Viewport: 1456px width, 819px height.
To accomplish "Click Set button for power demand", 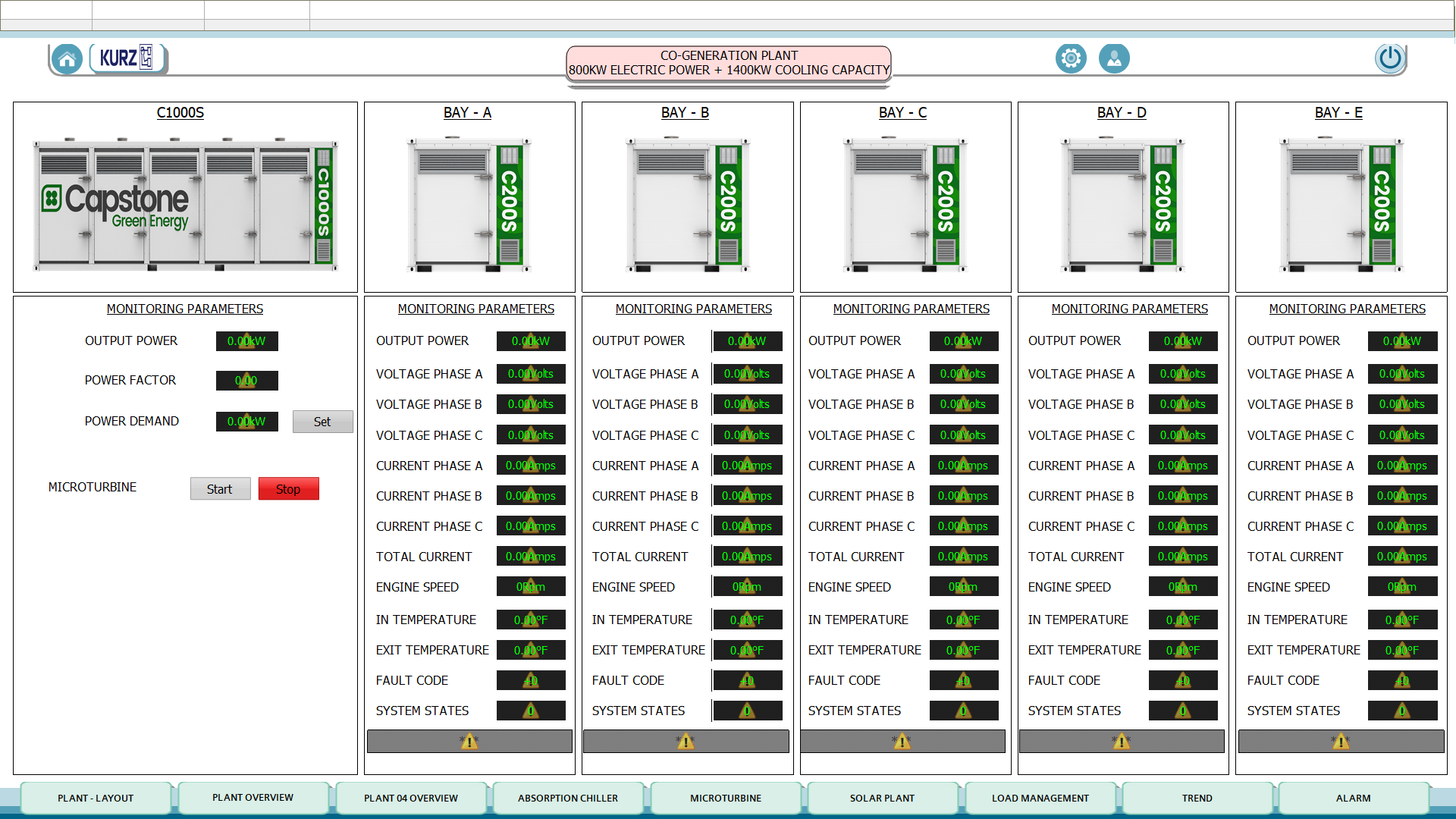I will [x=322, y=422].
